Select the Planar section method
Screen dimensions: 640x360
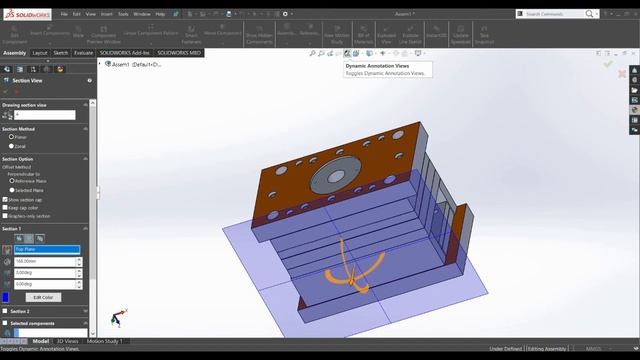(11, 137)
